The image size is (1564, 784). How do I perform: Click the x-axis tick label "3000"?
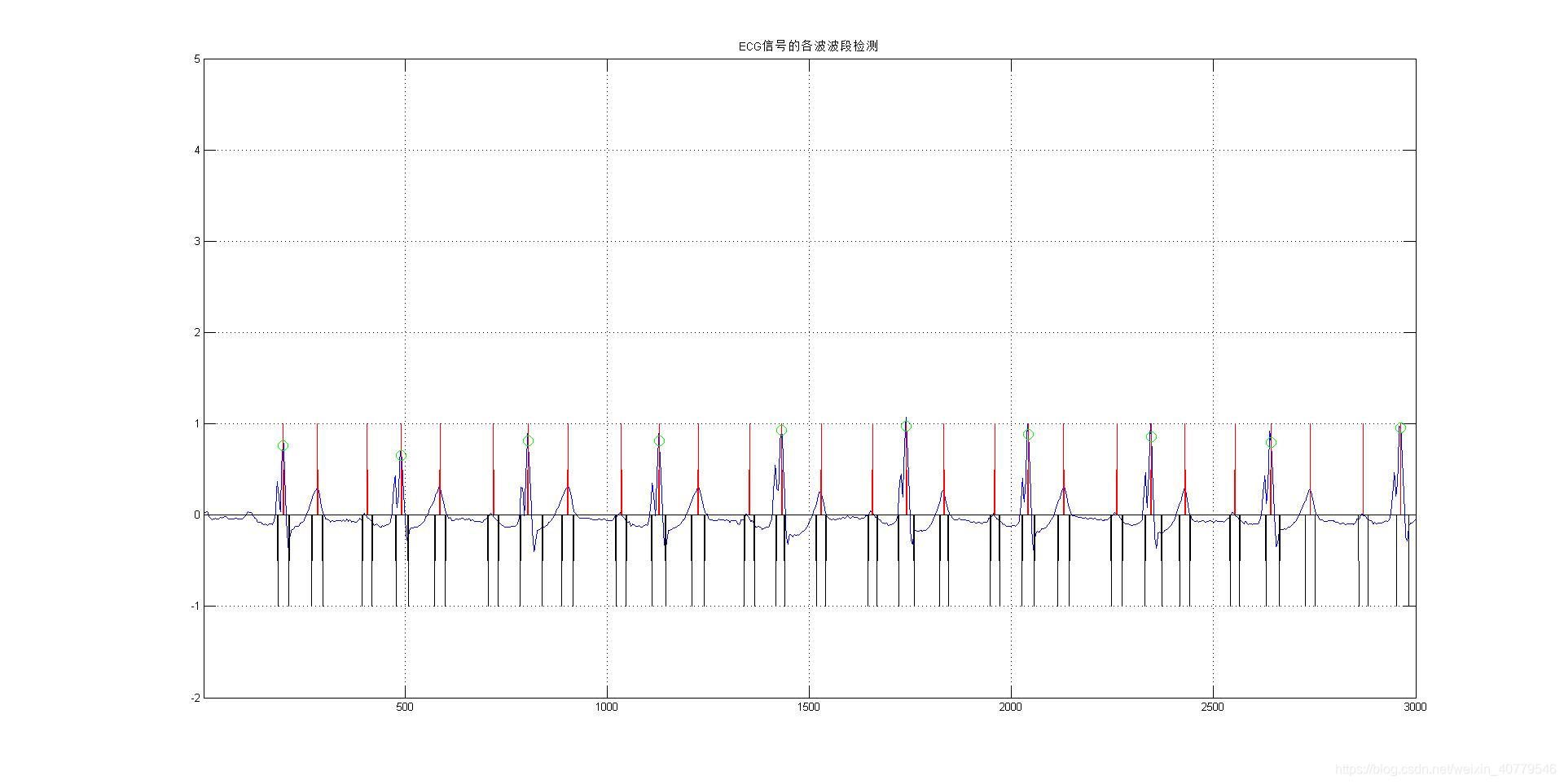point(1415,707)
